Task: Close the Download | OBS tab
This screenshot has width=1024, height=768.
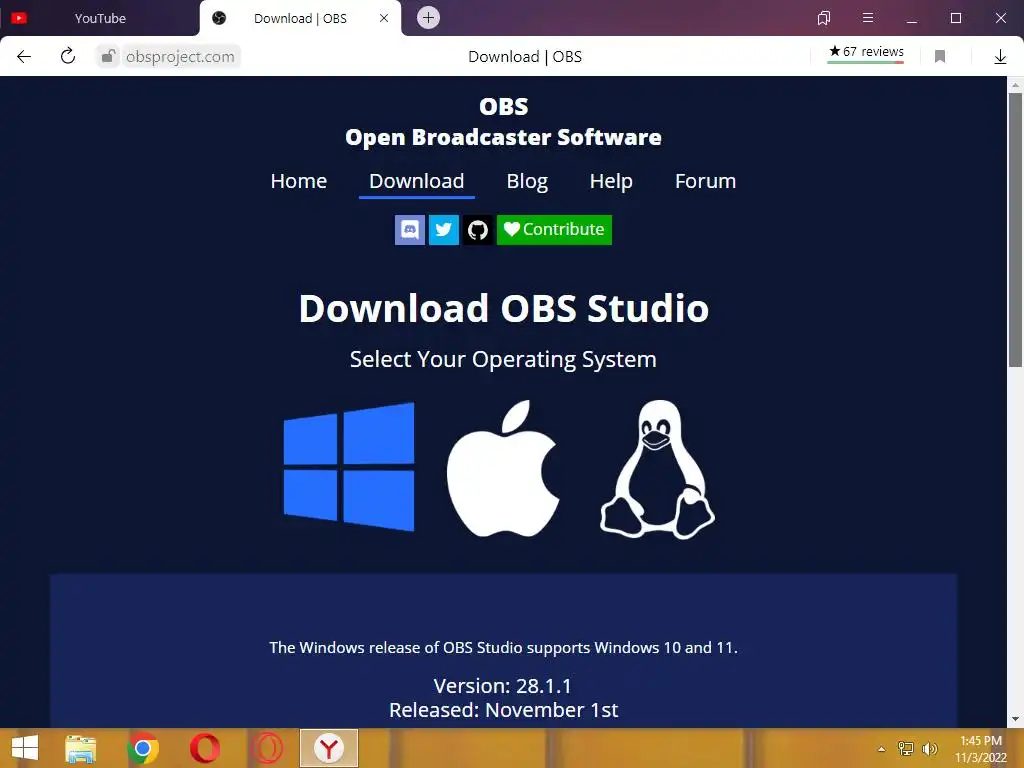Action: [x=384, y=18]
